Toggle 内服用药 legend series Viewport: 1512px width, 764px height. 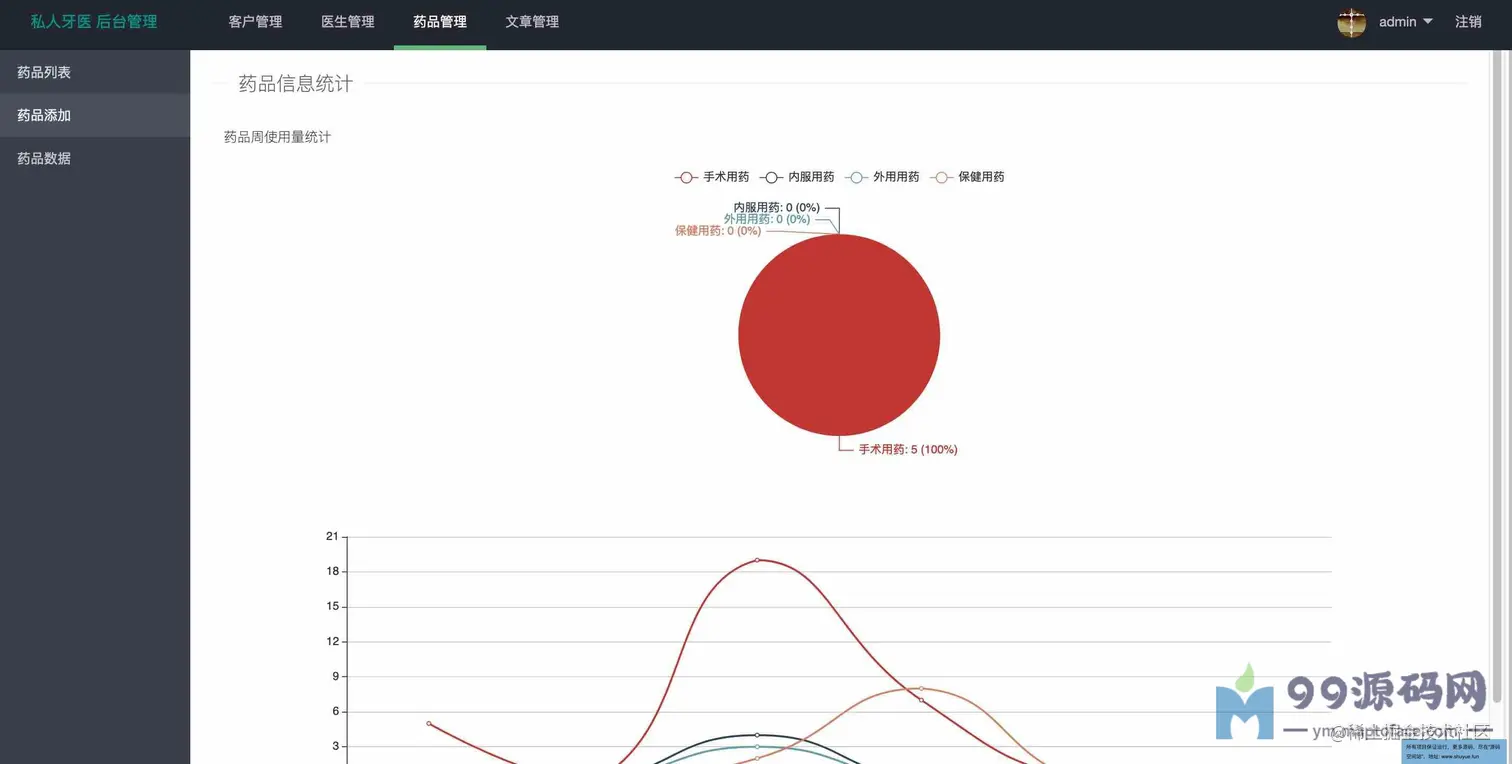pos(797,177)
